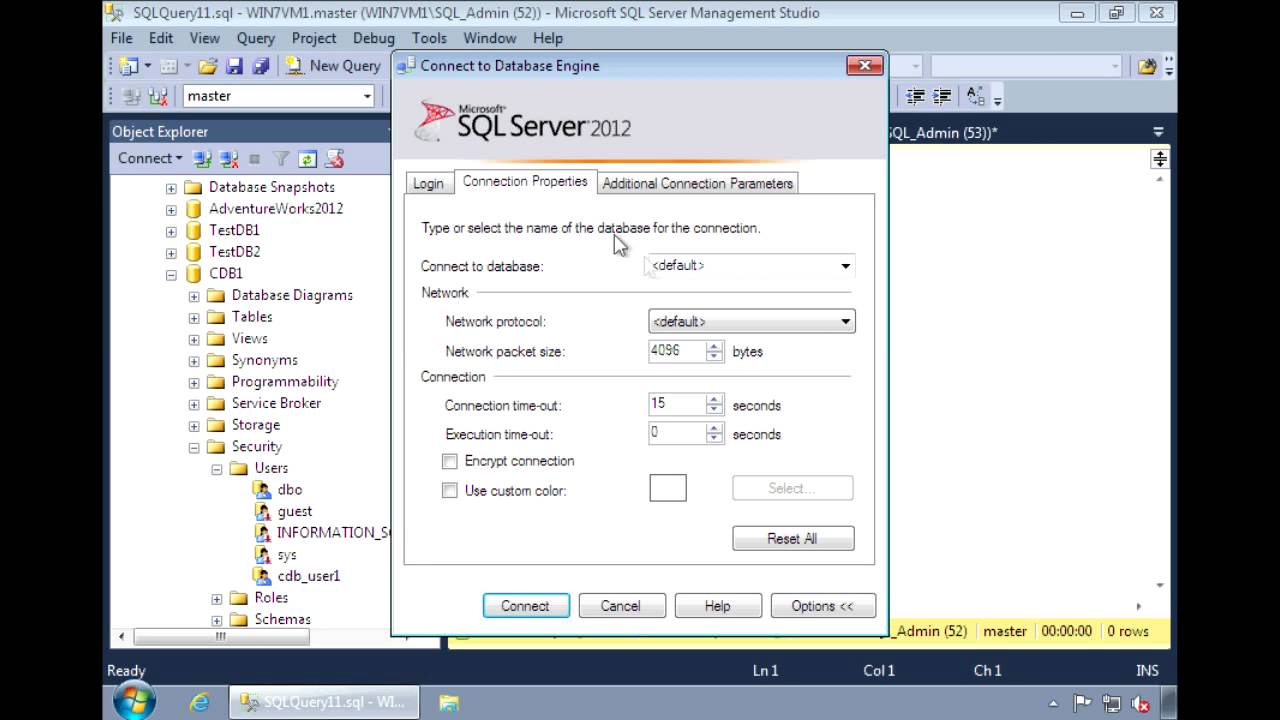
Task: Open the Tools menu
Action: click(x=429, y=38)
